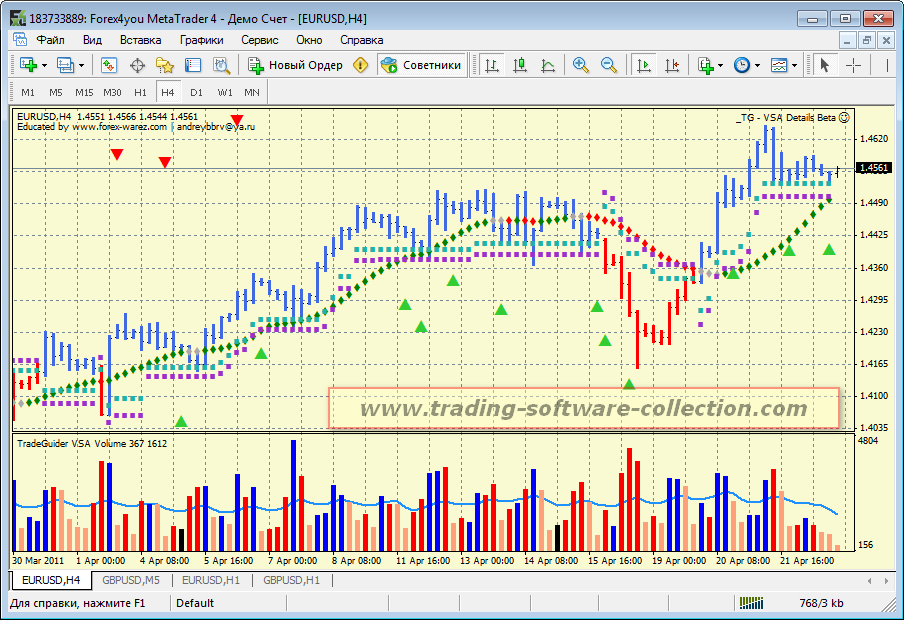Screen dimensions: 904x620
Task: Expand the new chart dropdown arrow
Action: click(x=44, y=65)
